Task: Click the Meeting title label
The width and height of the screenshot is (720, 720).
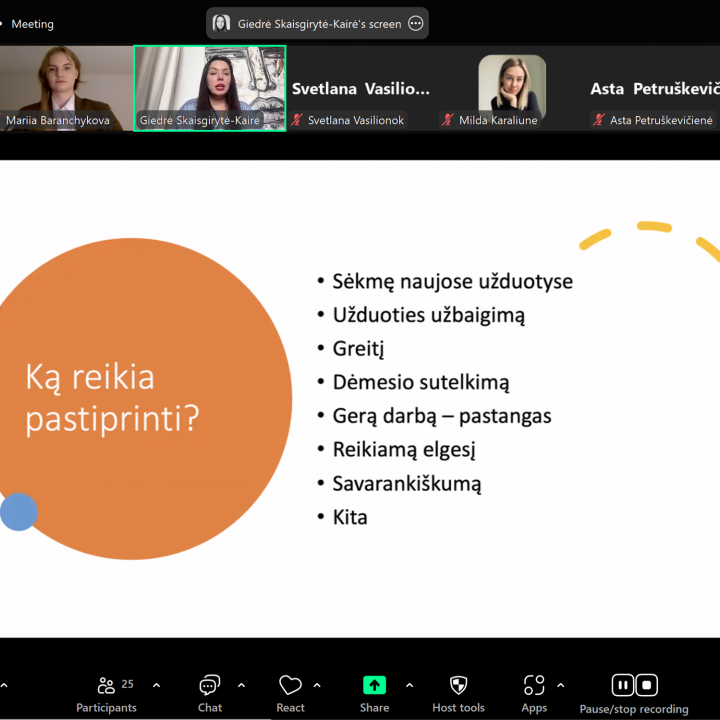Action: click(32, 24)
